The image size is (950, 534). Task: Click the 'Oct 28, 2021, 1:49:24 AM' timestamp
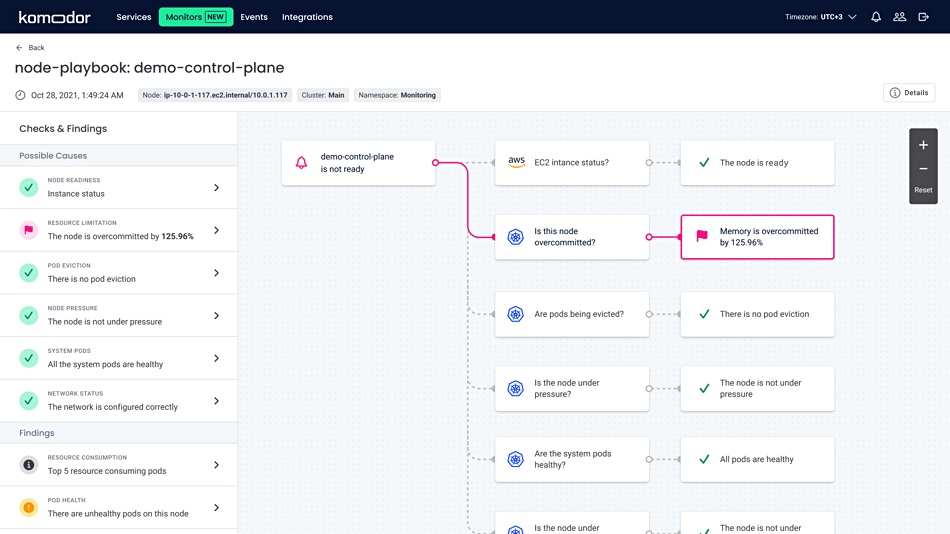(x=77, y=95)
